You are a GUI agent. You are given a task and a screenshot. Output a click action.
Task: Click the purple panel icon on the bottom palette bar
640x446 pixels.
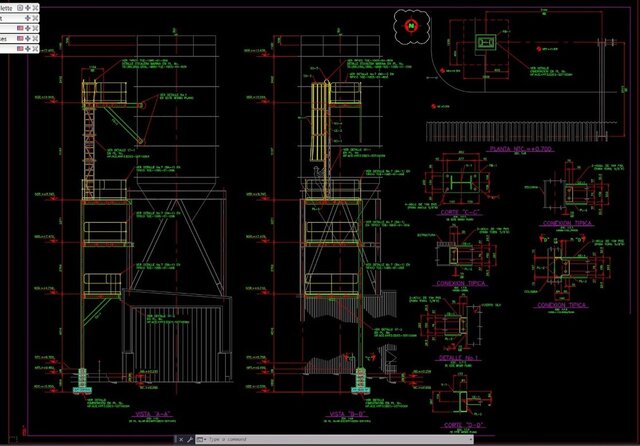(20, 49)
